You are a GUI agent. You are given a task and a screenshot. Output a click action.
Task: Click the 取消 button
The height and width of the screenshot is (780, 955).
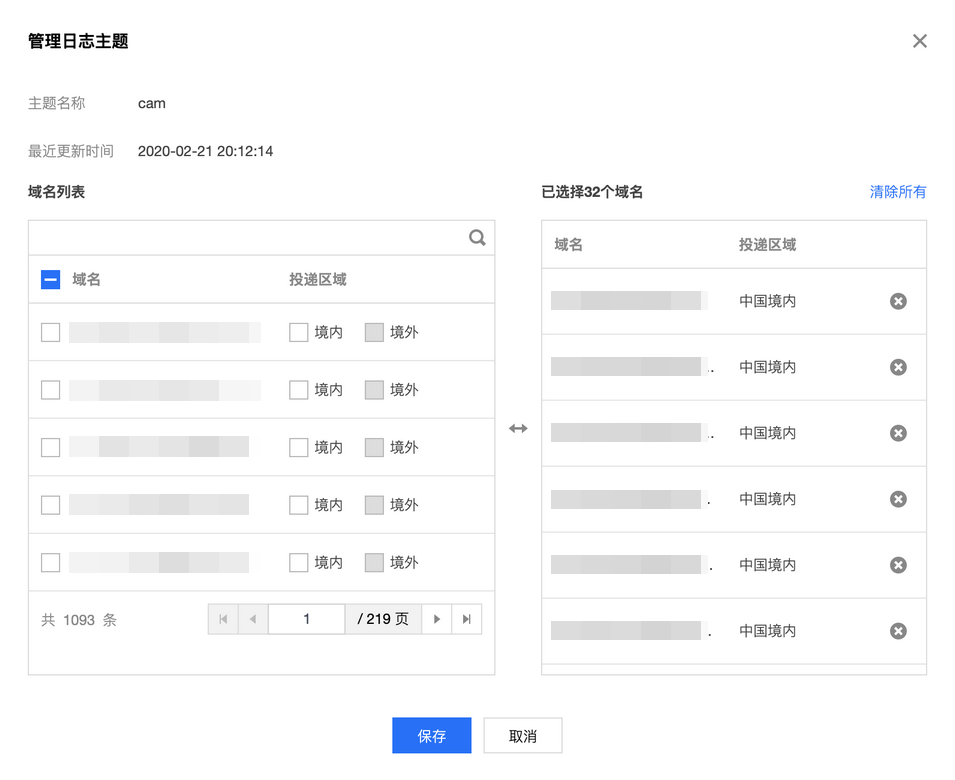point(522,736)
